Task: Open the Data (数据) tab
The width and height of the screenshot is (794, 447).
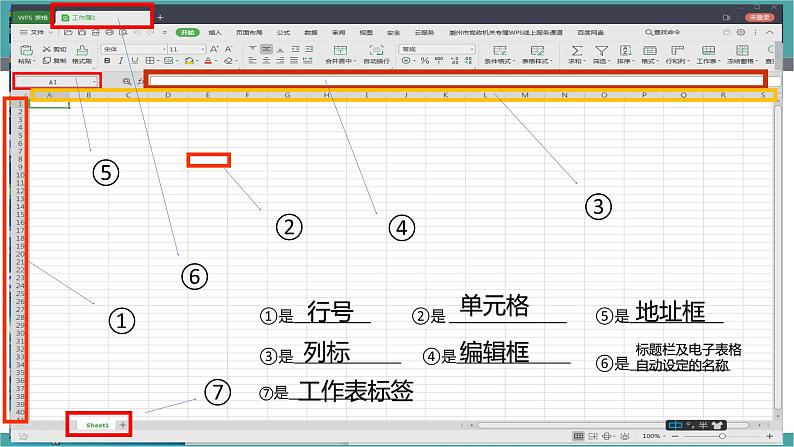Action: coord(310,32)
